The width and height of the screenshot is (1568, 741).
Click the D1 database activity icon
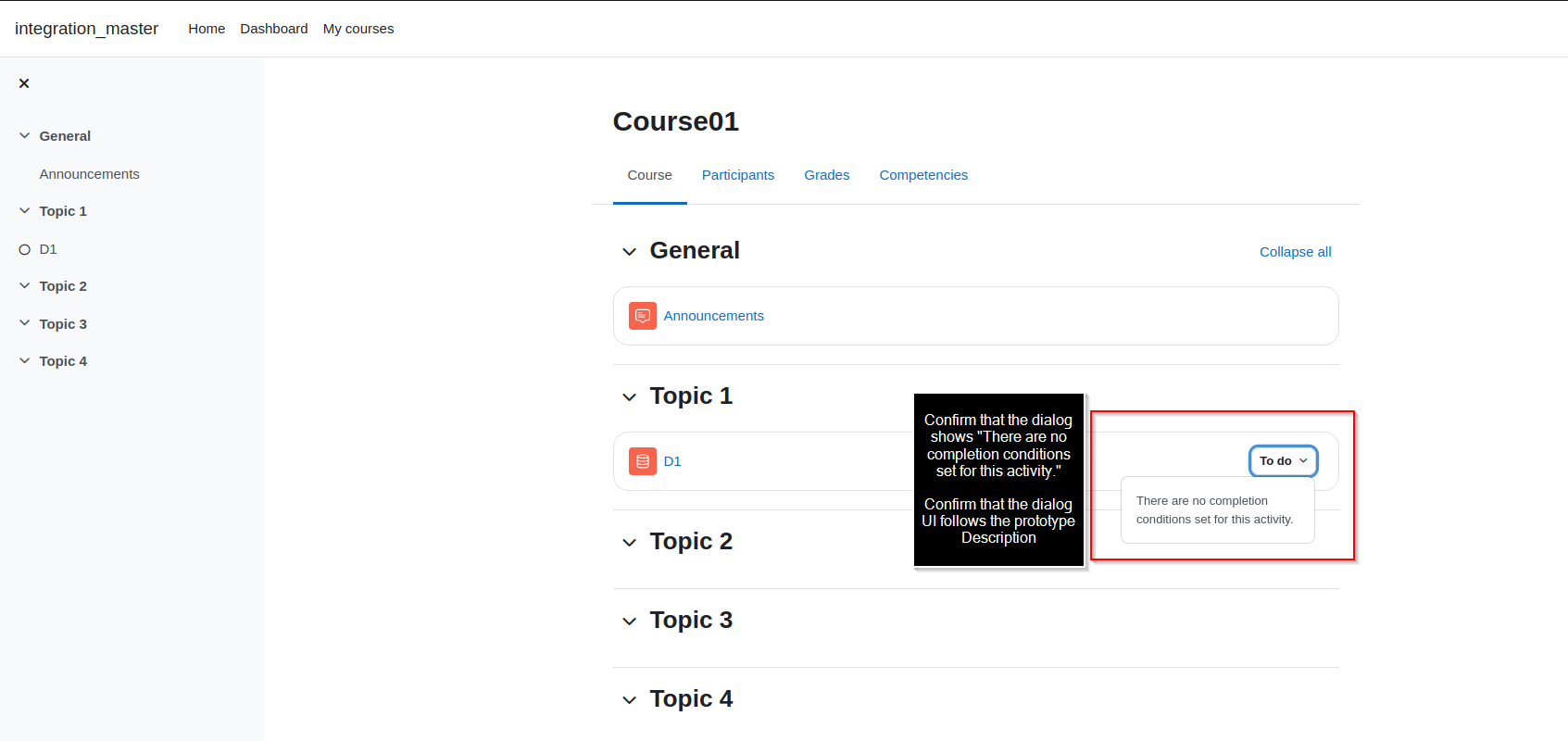[643, 461]
